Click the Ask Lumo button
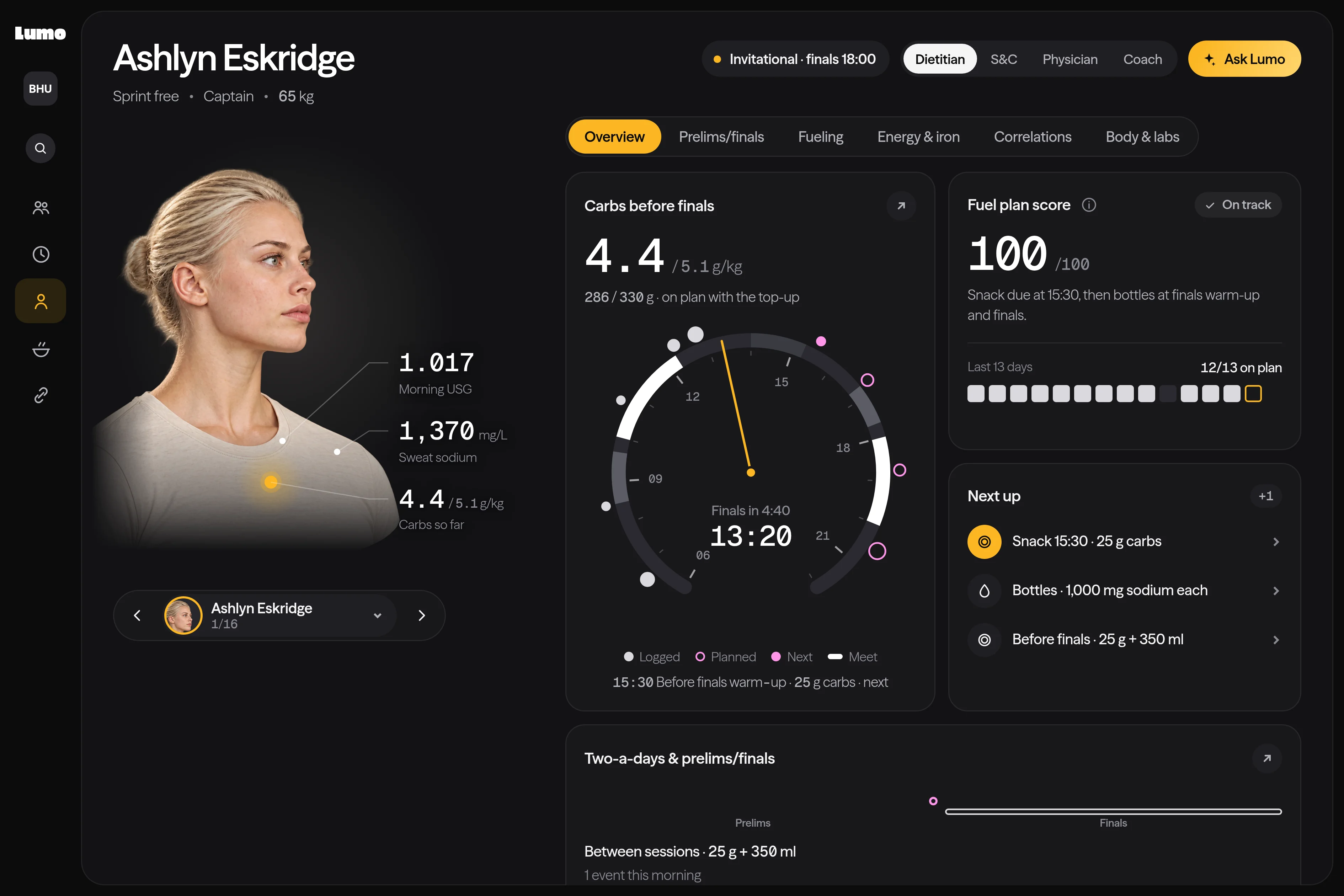This screenshot has height=896, width=1344. pos(1244,59)
